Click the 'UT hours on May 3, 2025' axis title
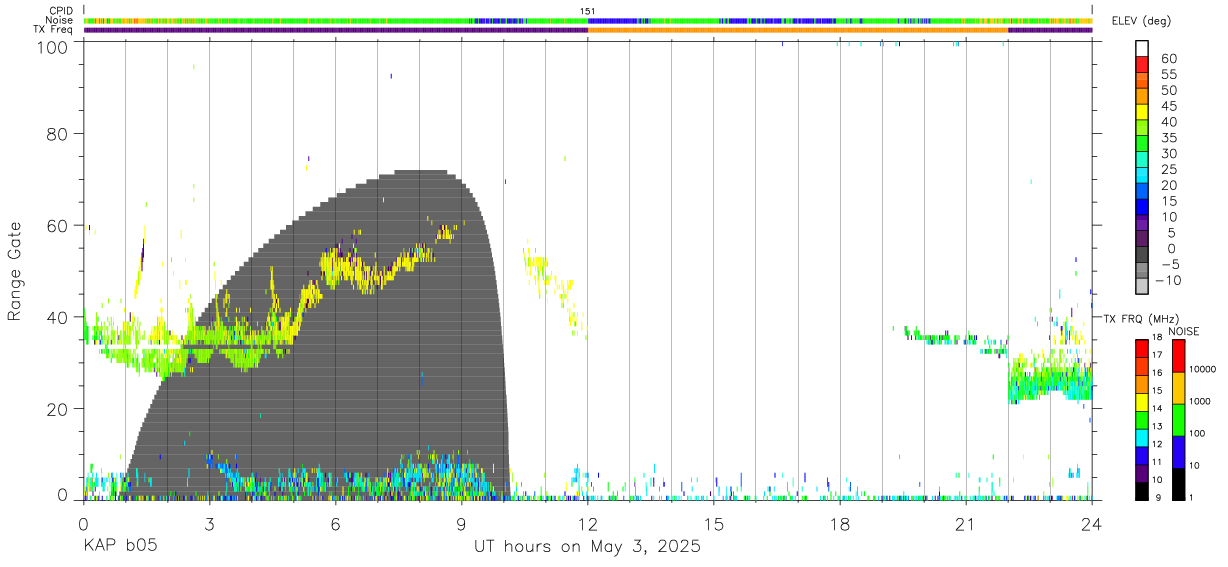The image size is (1228, 567). pos(587,547)
